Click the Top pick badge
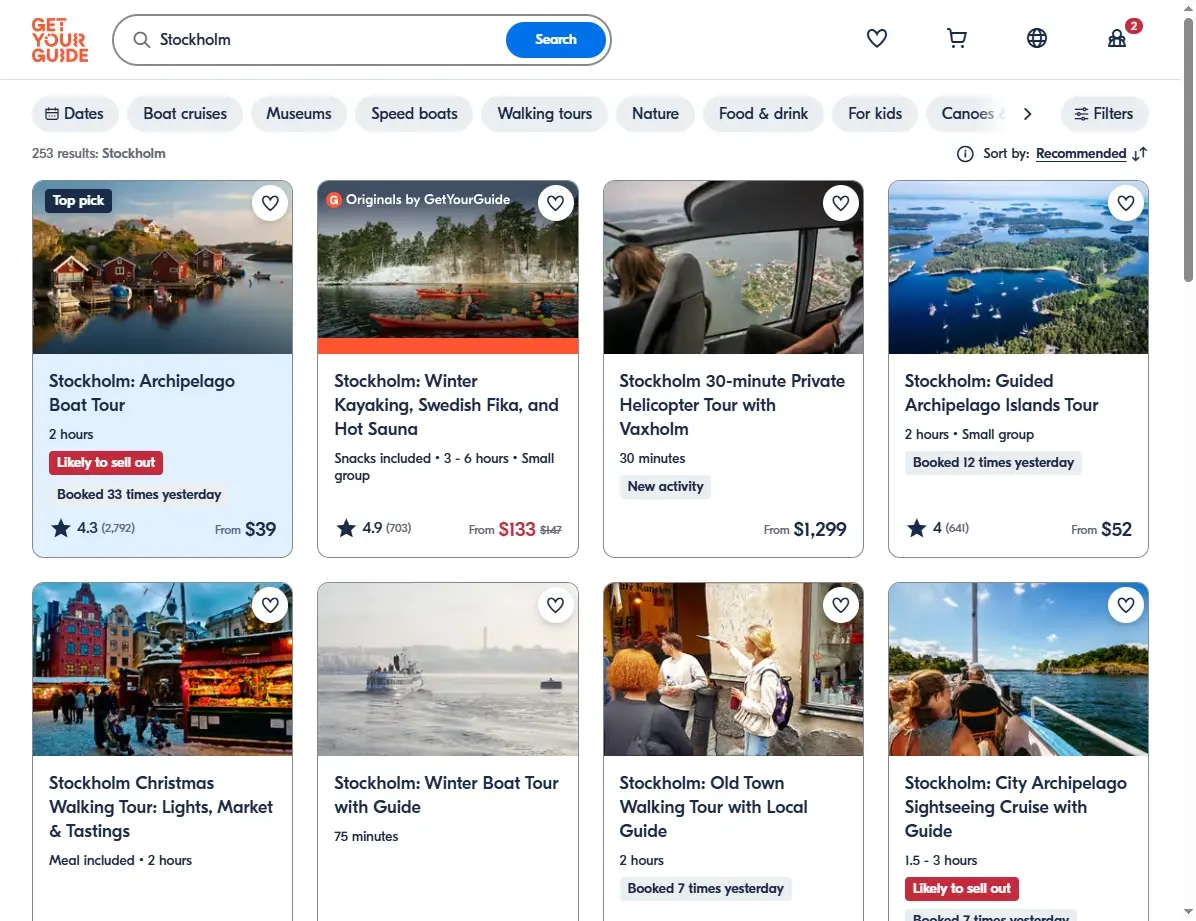The height and width of the screenshot is (921, 1196). [79, 201]
